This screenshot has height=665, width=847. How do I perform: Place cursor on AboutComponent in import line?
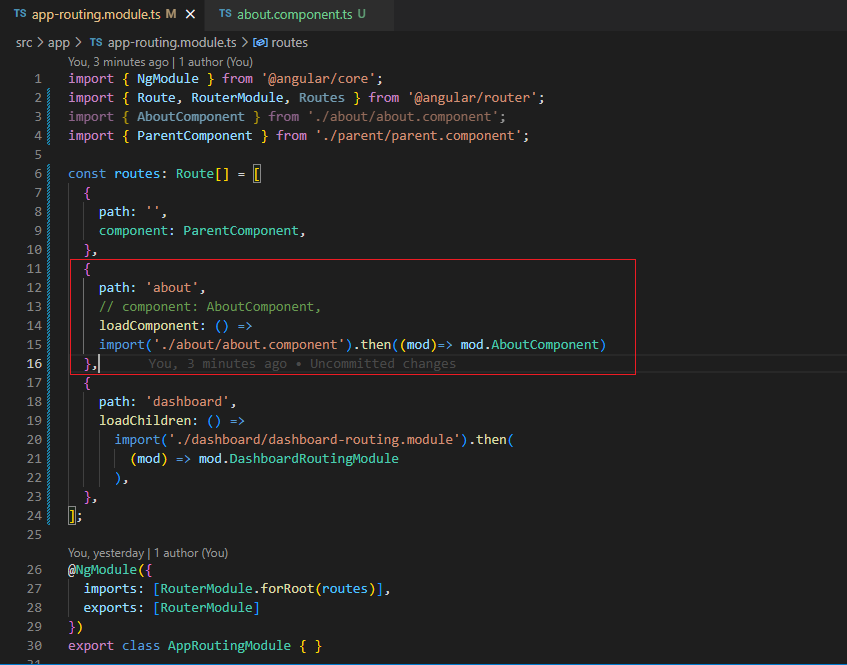190,117
